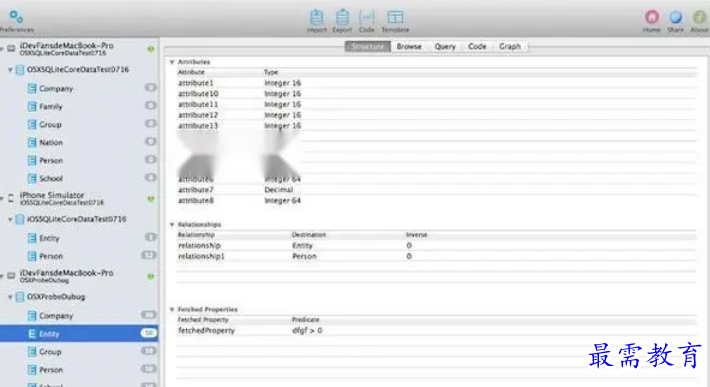Viewport: 710px width, 387px height.
Task: Select Group under OSXProbeDubug
Action: (x=79, y=352)
